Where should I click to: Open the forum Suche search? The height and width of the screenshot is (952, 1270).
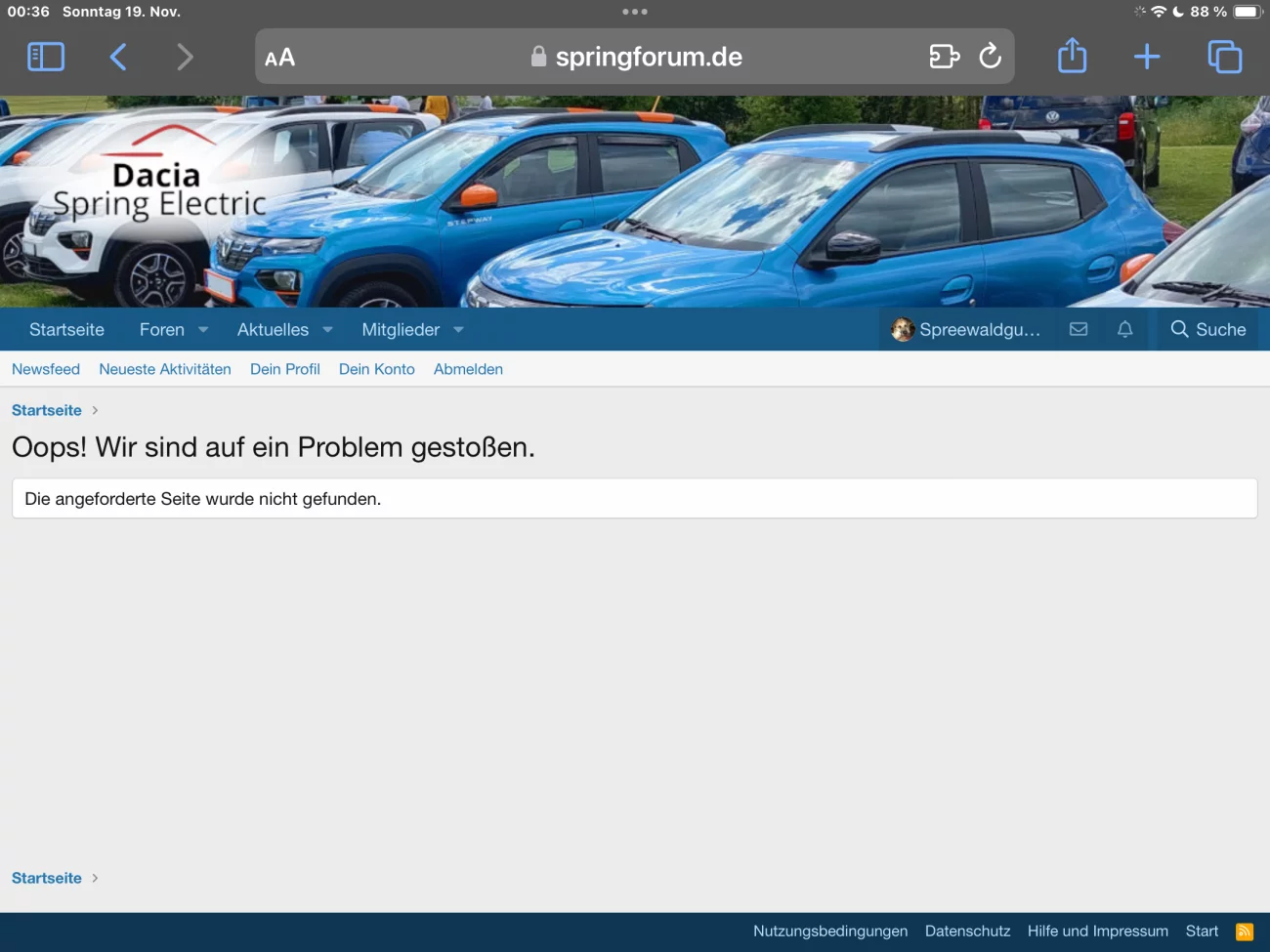[1208, 330]
